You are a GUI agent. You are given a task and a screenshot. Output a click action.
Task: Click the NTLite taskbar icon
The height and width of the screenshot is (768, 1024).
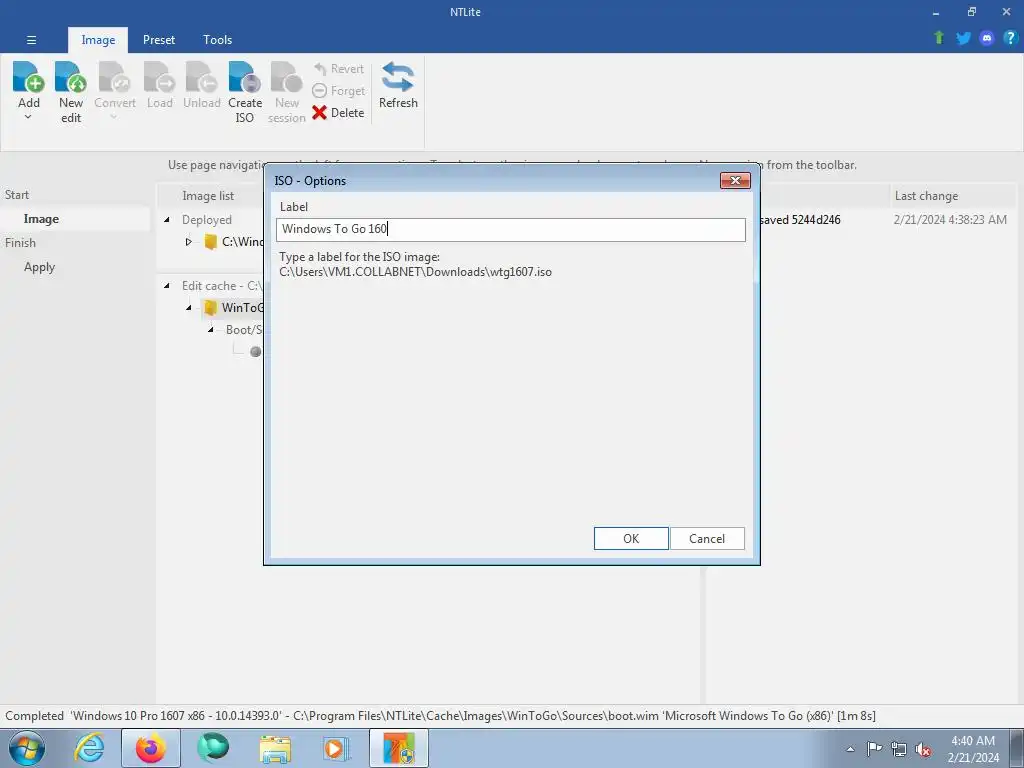coord(399,748)
